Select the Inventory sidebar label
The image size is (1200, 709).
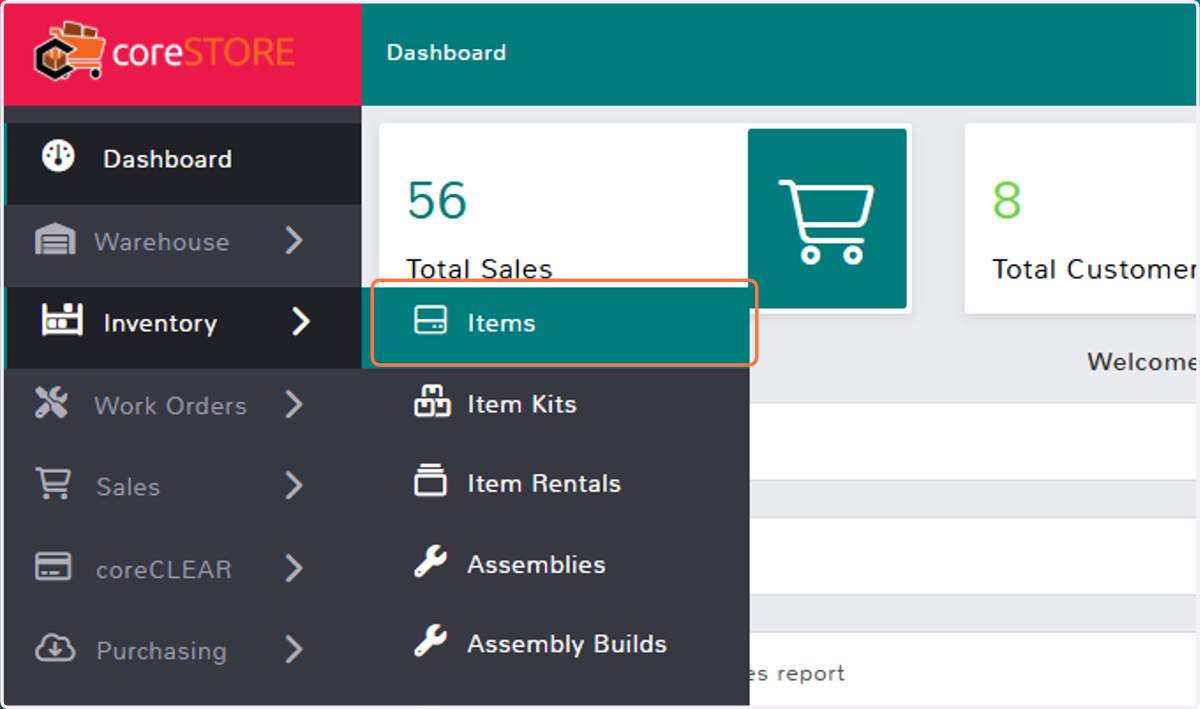160,323
